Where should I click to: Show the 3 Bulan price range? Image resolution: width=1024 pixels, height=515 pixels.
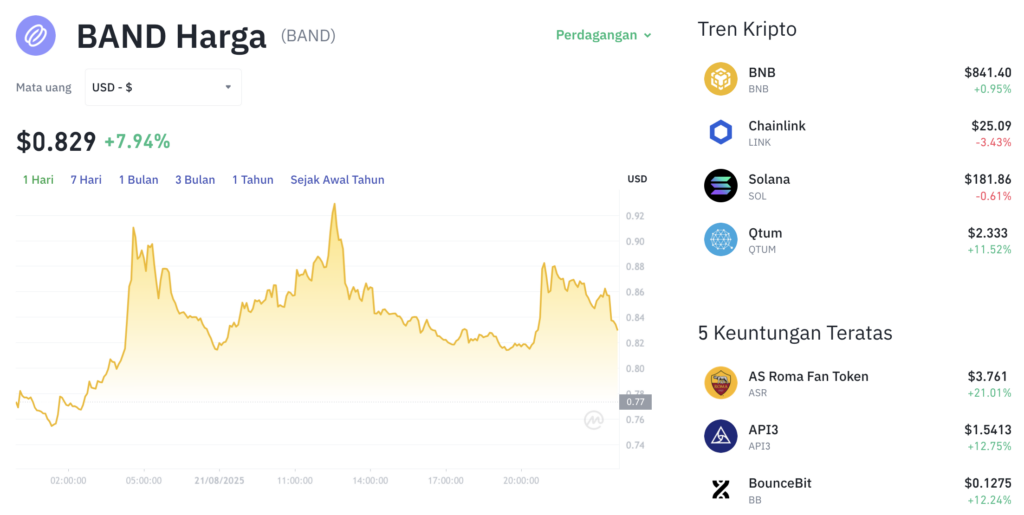pos(195,180)
